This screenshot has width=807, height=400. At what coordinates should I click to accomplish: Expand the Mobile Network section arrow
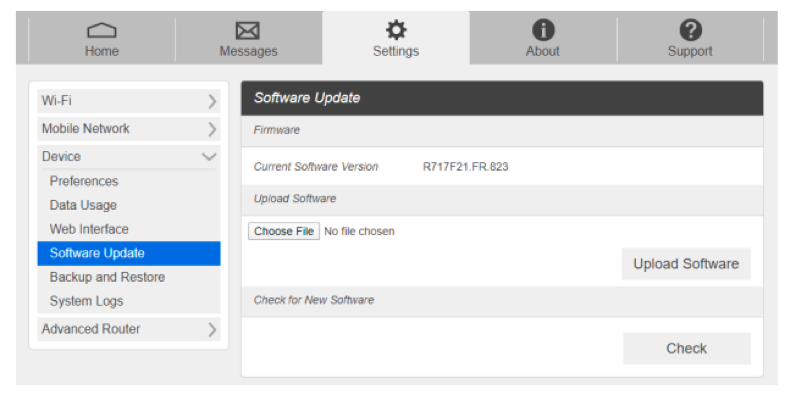(x=211, y=129)
